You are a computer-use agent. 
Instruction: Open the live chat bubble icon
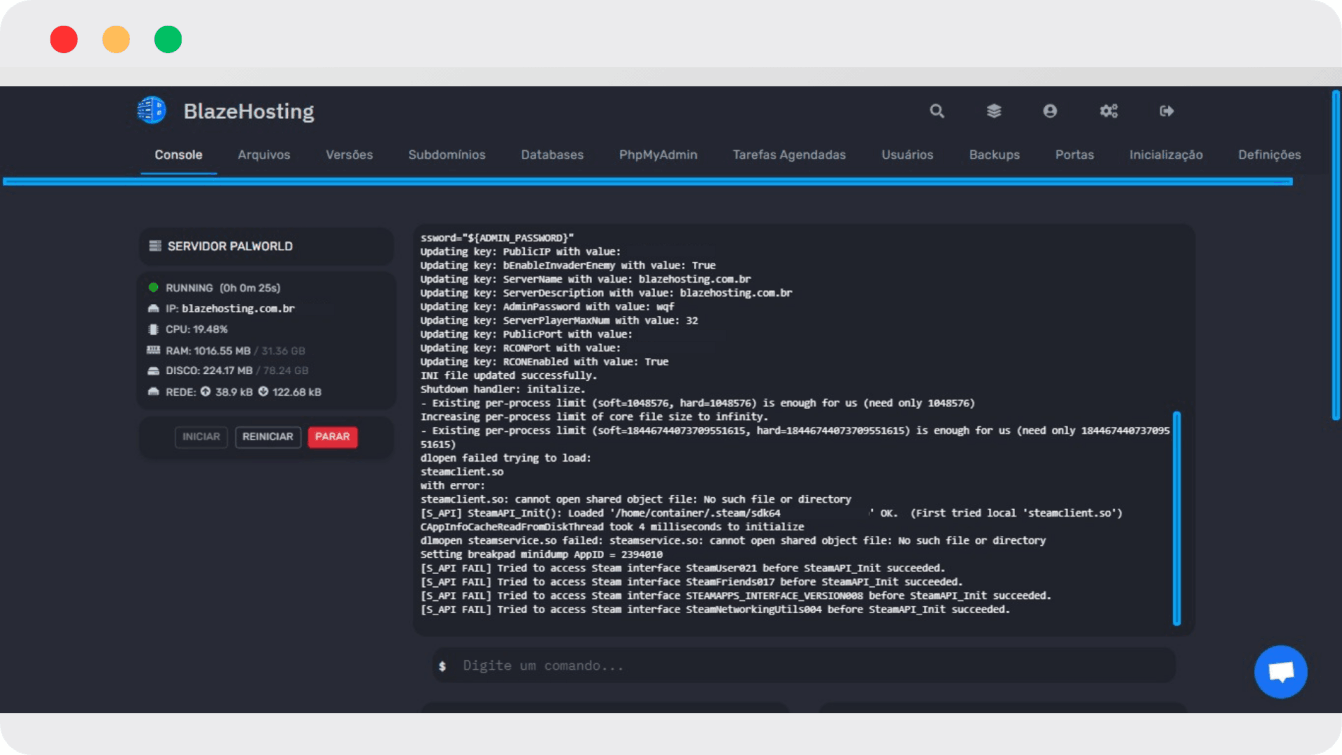pyautogui.click(x=1281, y=671)
